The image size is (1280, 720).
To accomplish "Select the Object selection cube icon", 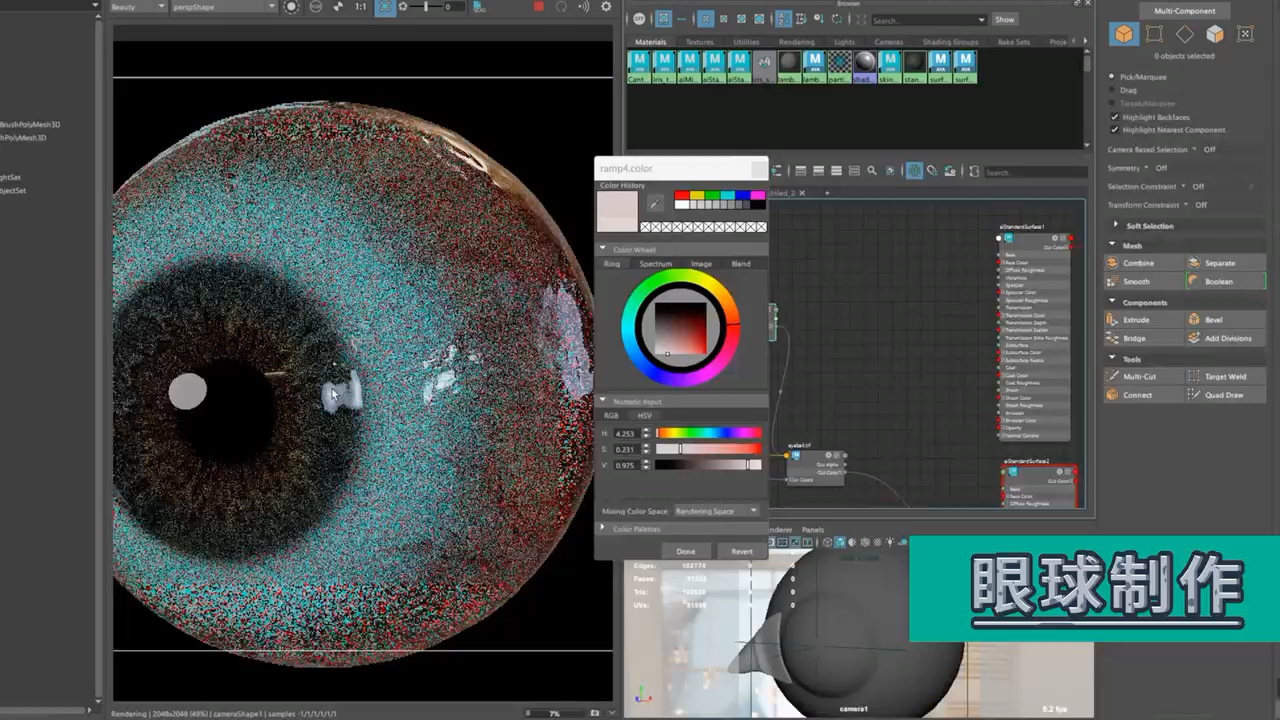I will tap(1125, 34).
